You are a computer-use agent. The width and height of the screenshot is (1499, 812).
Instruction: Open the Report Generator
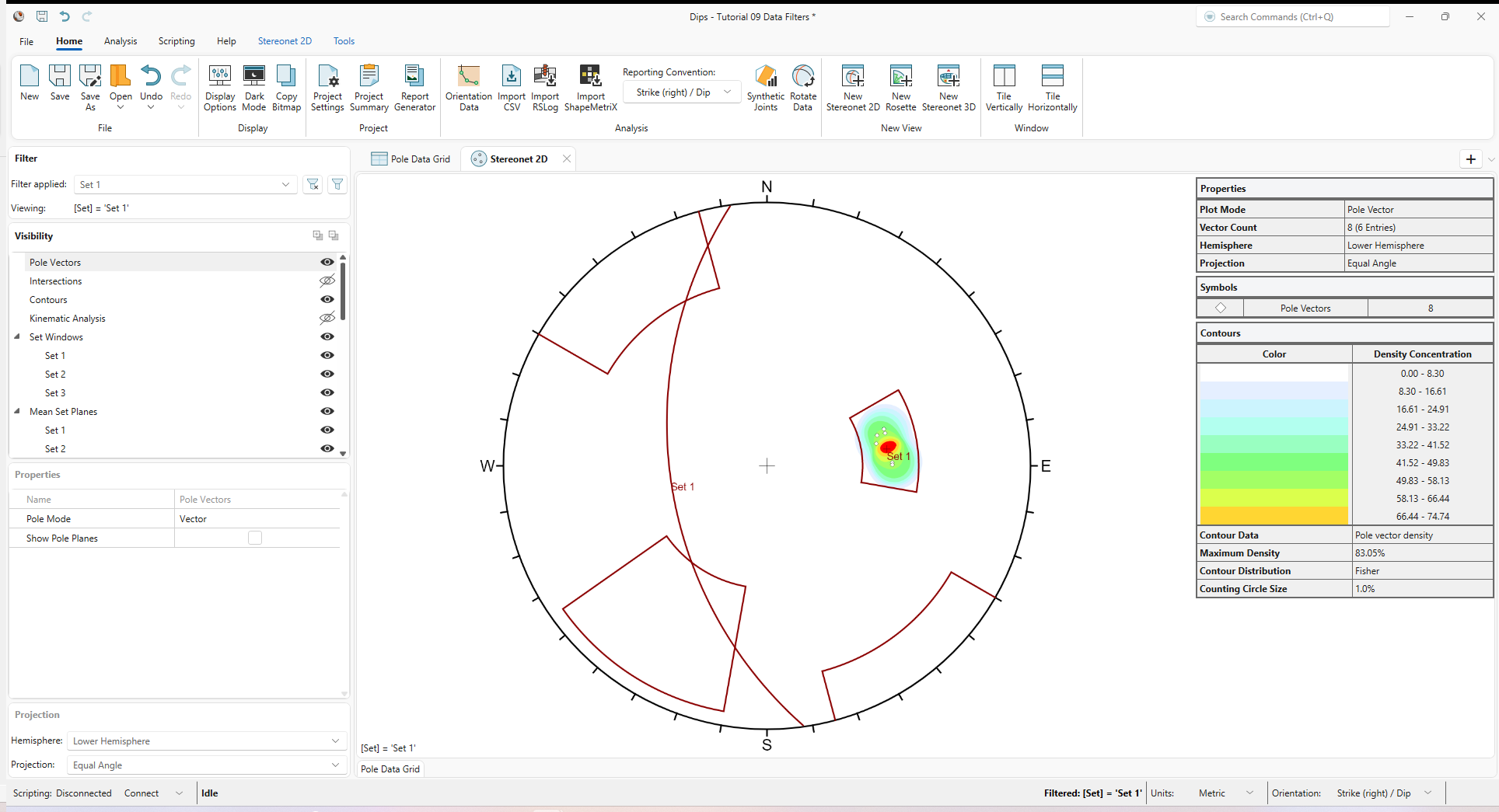tap(414, 85)
